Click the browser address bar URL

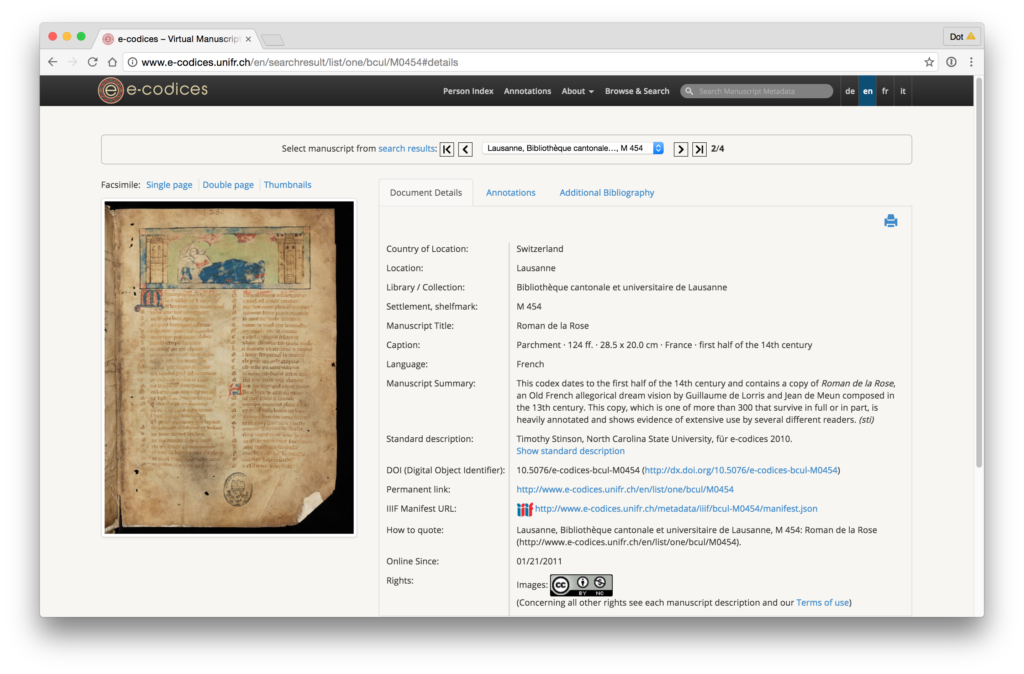pos(300,62)
